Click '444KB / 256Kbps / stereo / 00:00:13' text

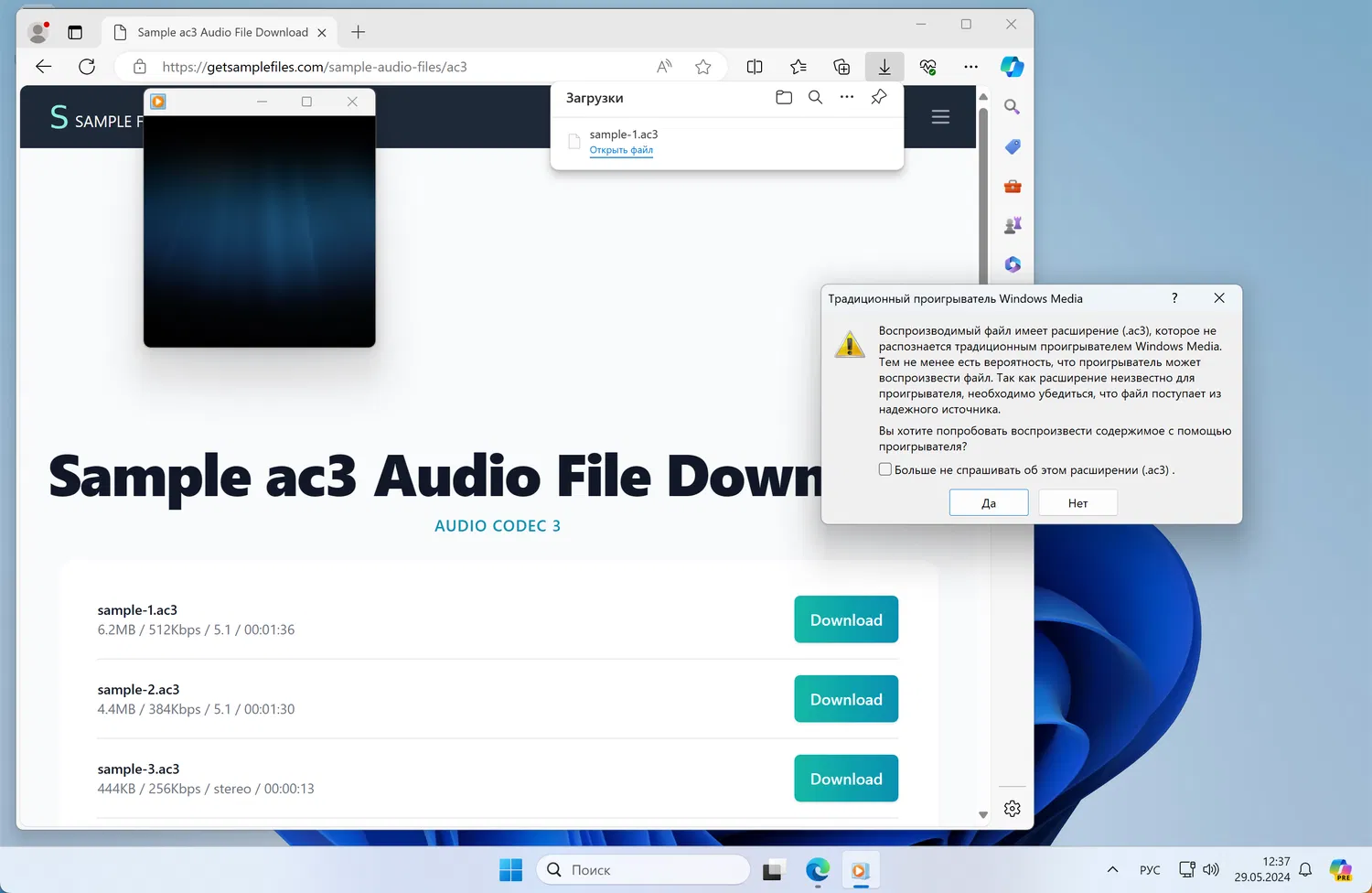206,789
